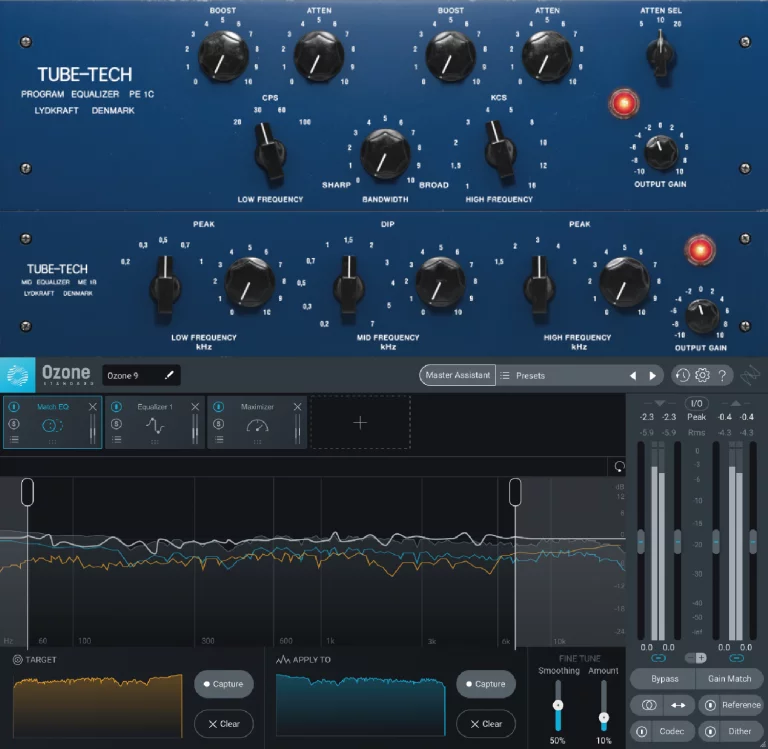Click Clear in the TARGET section

coord(223,724)
